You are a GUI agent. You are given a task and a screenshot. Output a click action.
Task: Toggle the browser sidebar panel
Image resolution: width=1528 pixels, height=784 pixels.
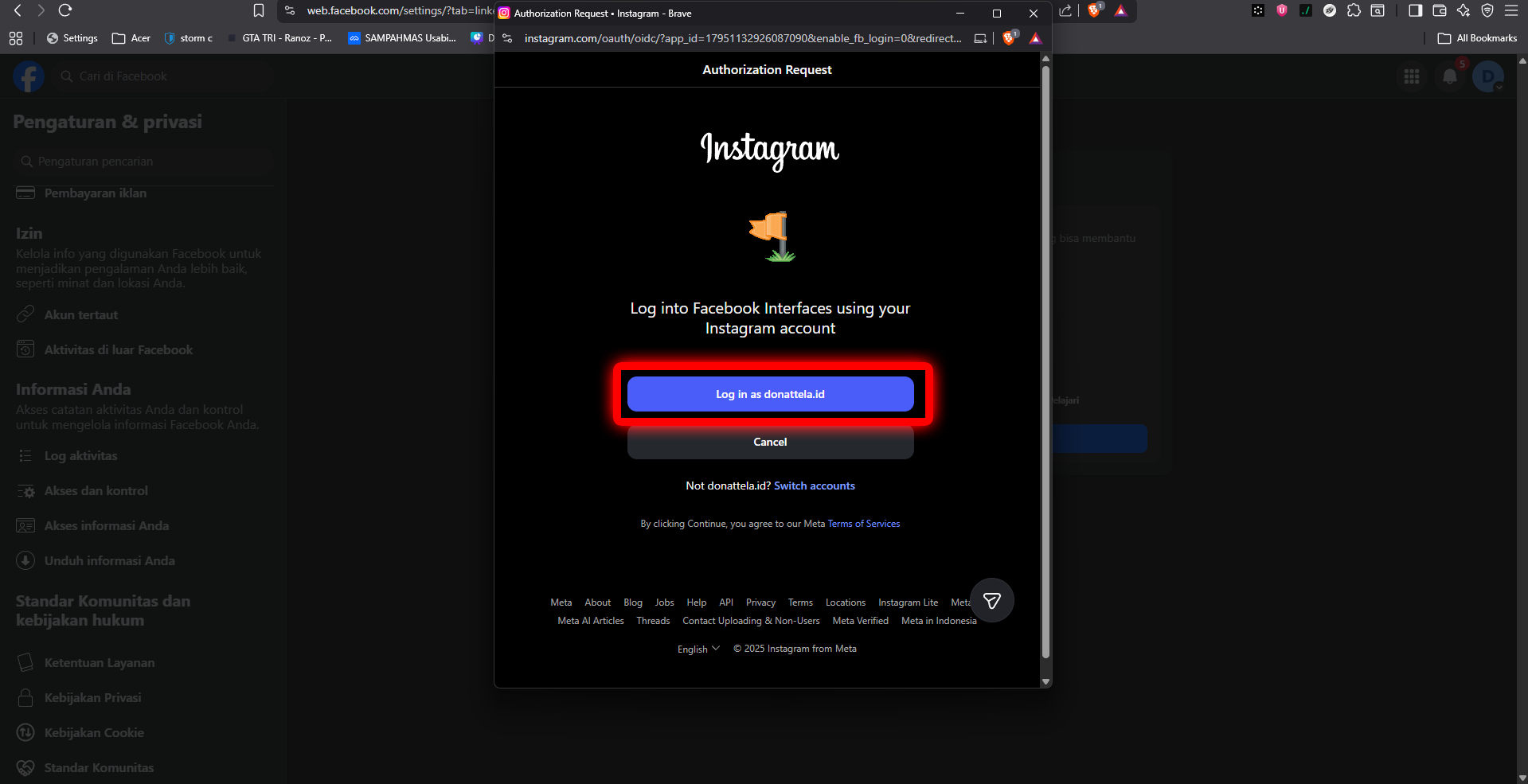1415,10
